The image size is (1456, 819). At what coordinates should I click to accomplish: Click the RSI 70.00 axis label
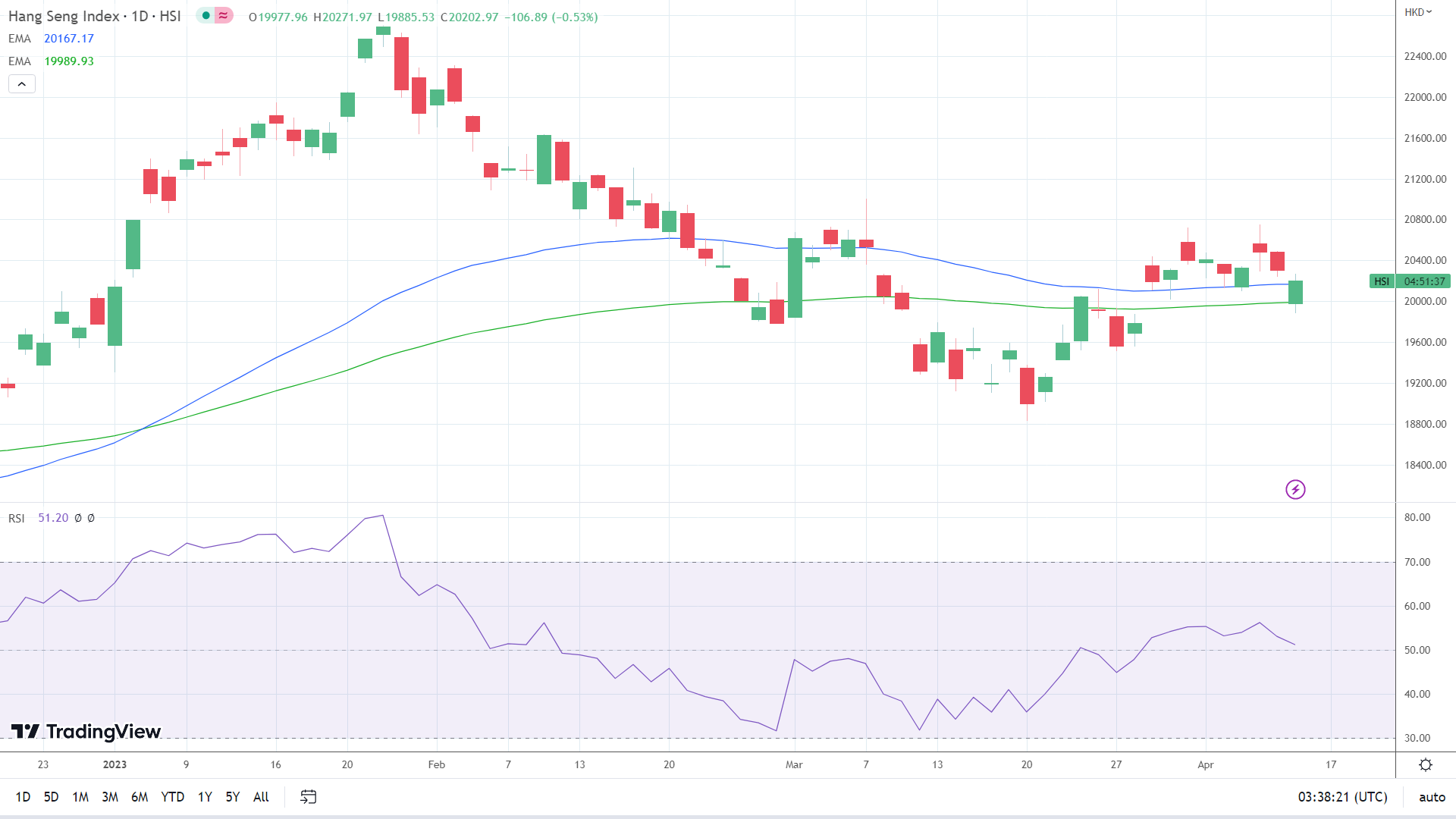click(1417, 562)
